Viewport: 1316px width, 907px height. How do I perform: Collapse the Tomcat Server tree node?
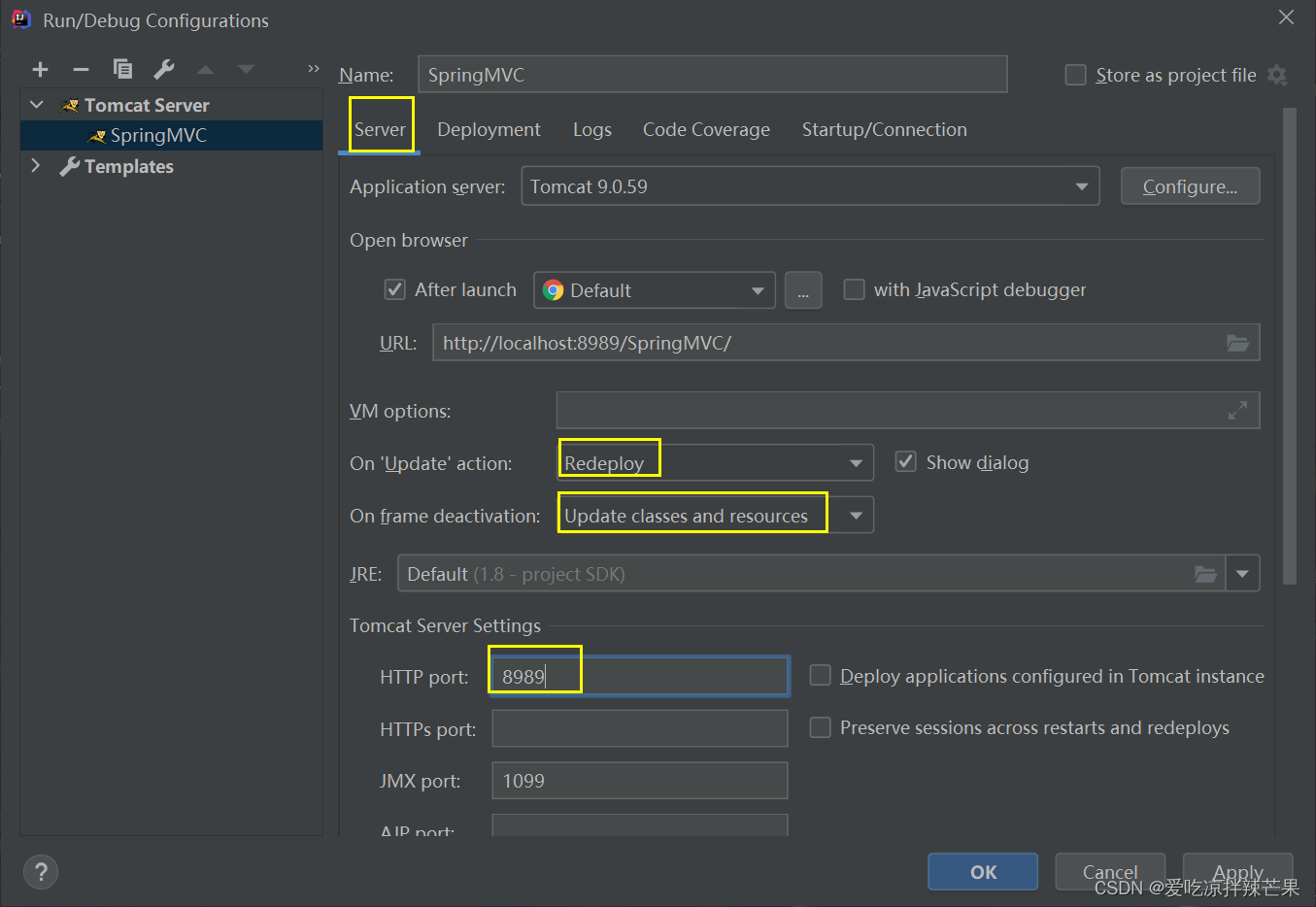(37, 105)
